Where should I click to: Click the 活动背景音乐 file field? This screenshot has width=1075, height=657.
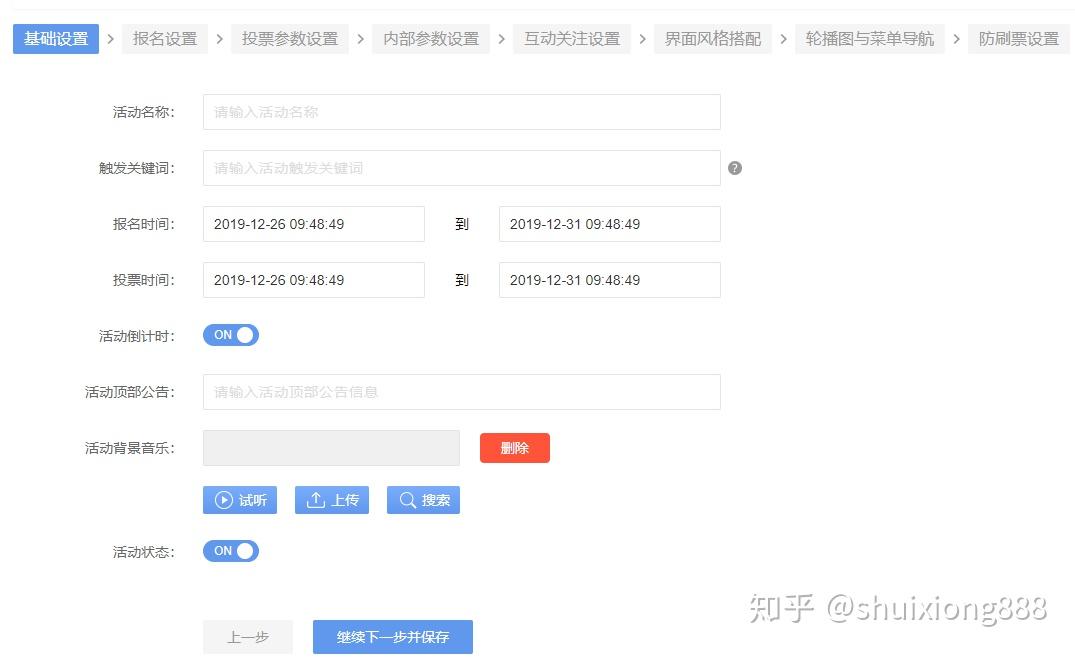[331, 448]
